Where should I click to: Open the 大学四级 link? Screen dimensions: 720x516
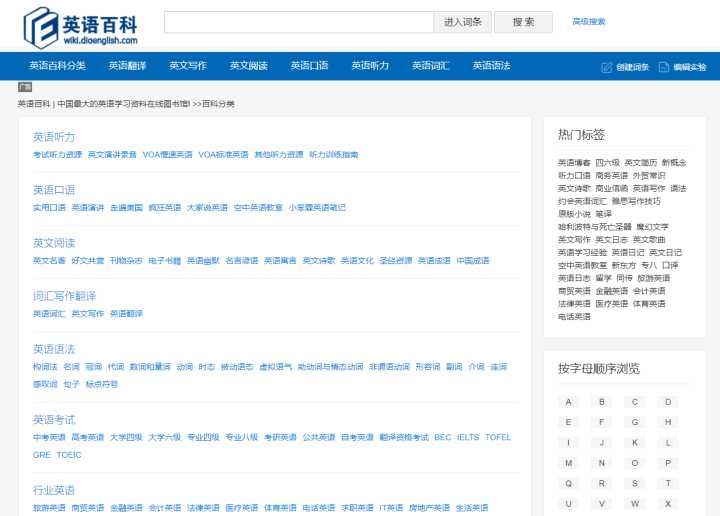tap(126, 437)
